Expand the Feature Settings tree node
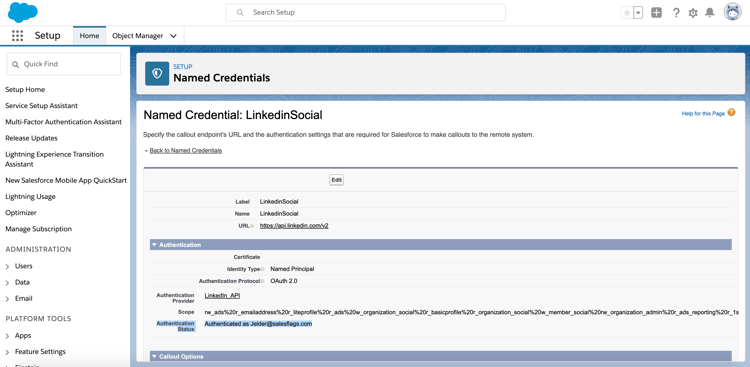This screenshot has width=750, height=367. point(7,352)
